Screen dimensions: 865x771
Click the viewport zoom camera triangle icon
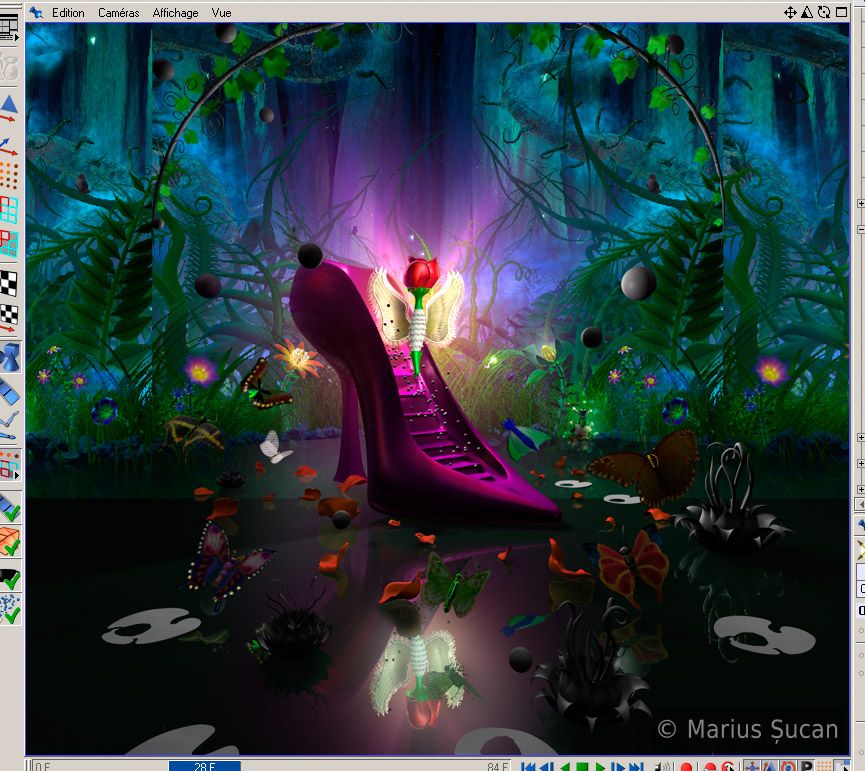click(808, 13)
